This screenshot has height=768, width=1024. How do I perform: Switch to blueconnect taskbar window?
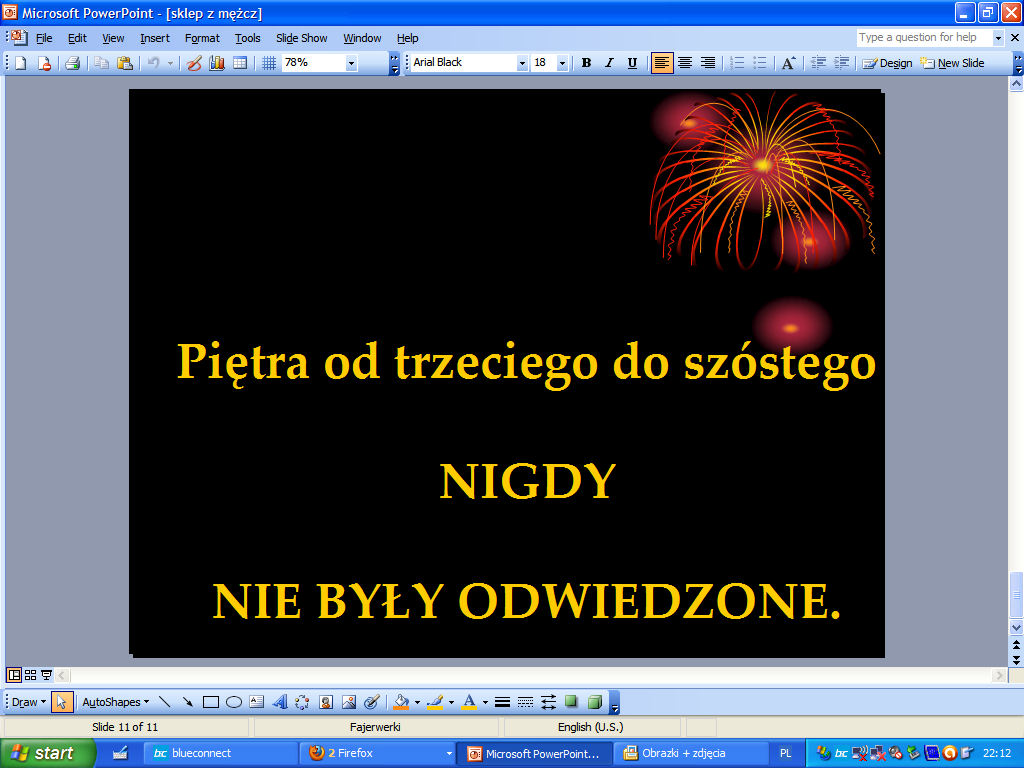tap(219, 753)
